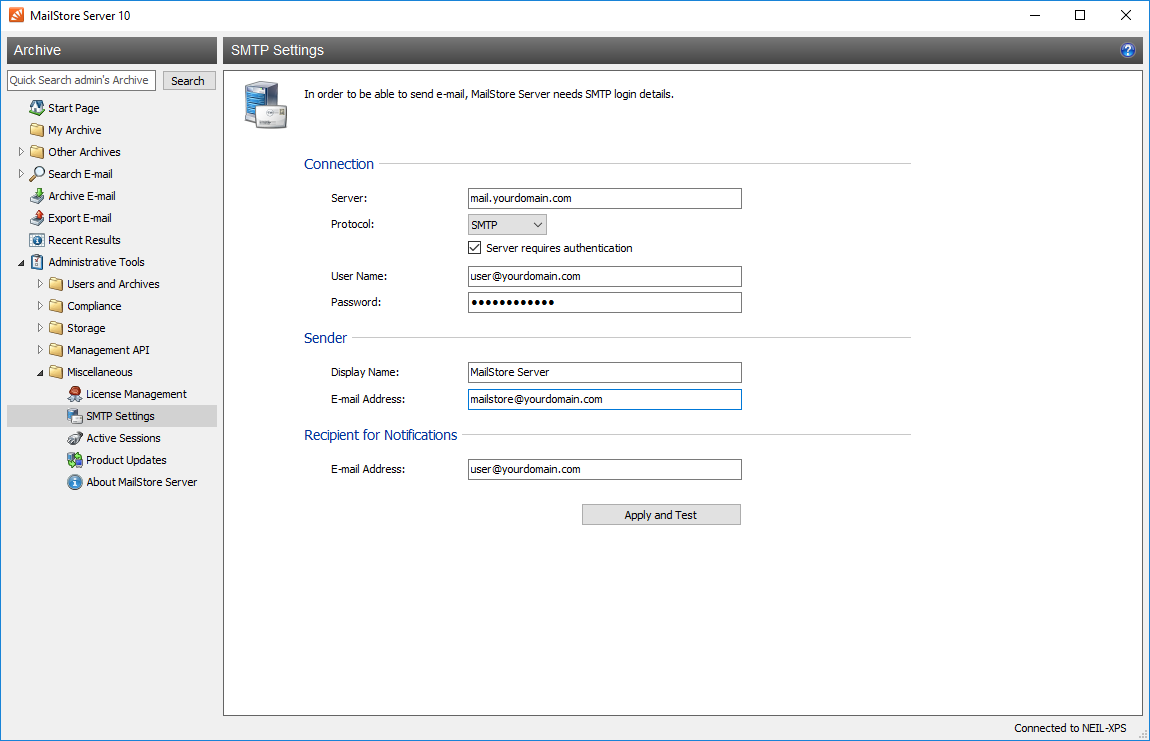Click the Export E-mail icon
The width and height of the screenshot is (1150, 741).
[x=37, y=218]
